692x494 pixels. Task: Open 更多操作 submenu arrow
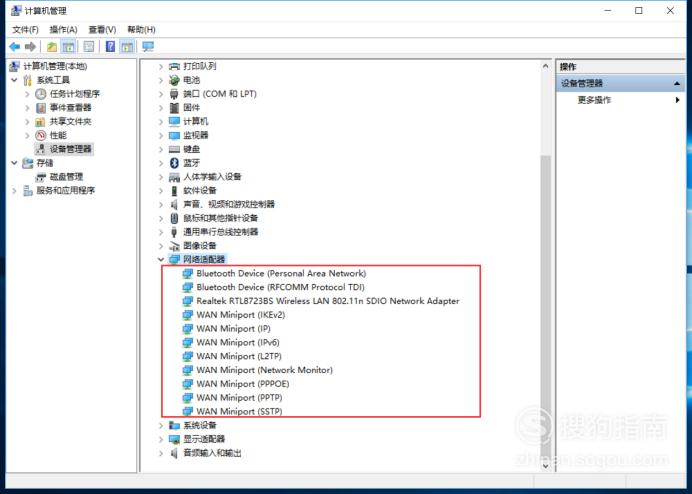[x=677, y=100]
